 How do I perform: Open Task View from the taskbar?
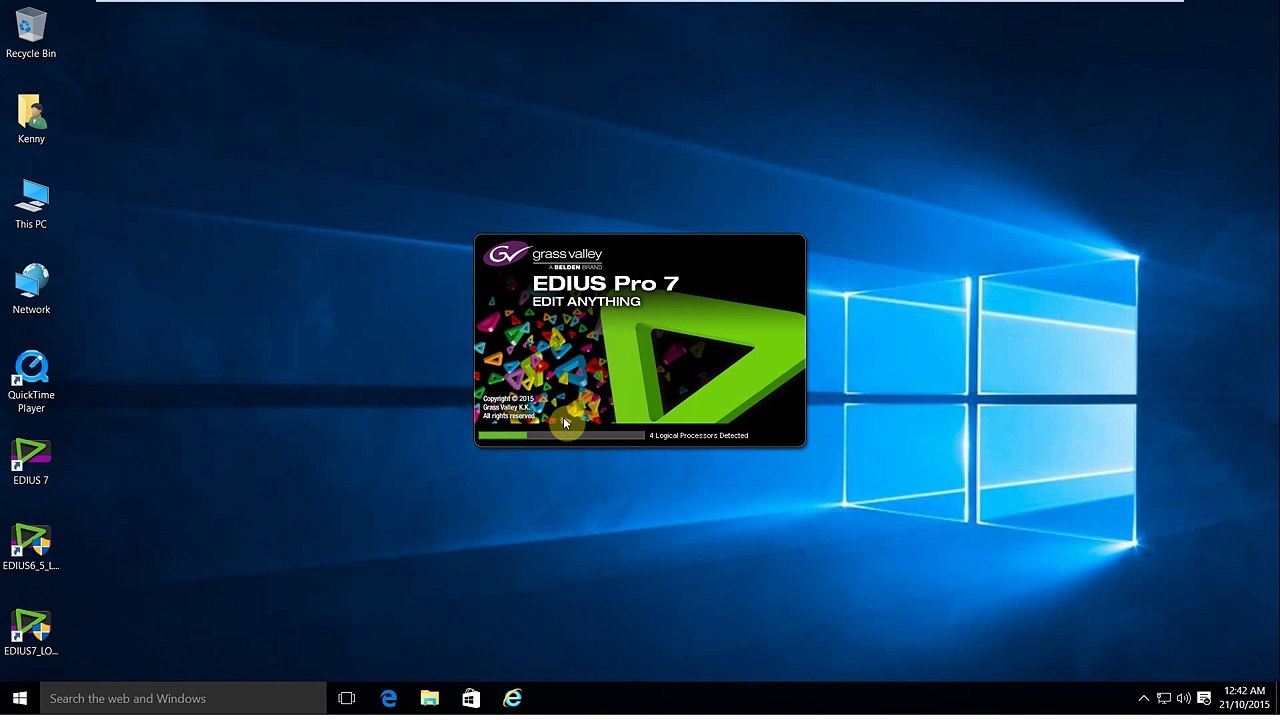pos(347,698)
